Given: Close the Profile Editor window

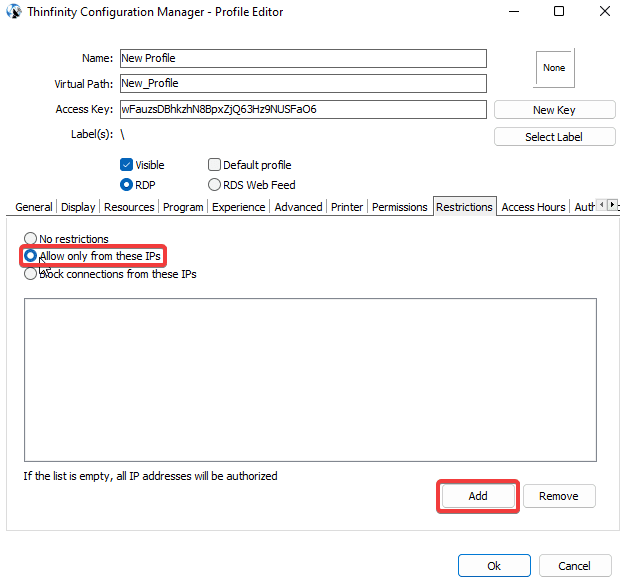Looking at the screenshot, I should click(x=605, y=11).
